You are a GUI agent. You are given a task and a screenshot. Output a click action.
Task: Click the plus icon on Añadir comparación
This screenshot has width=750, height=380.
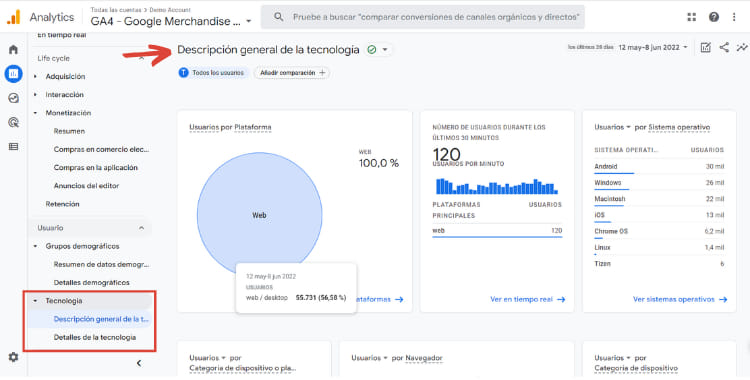[x=322, y=73]
